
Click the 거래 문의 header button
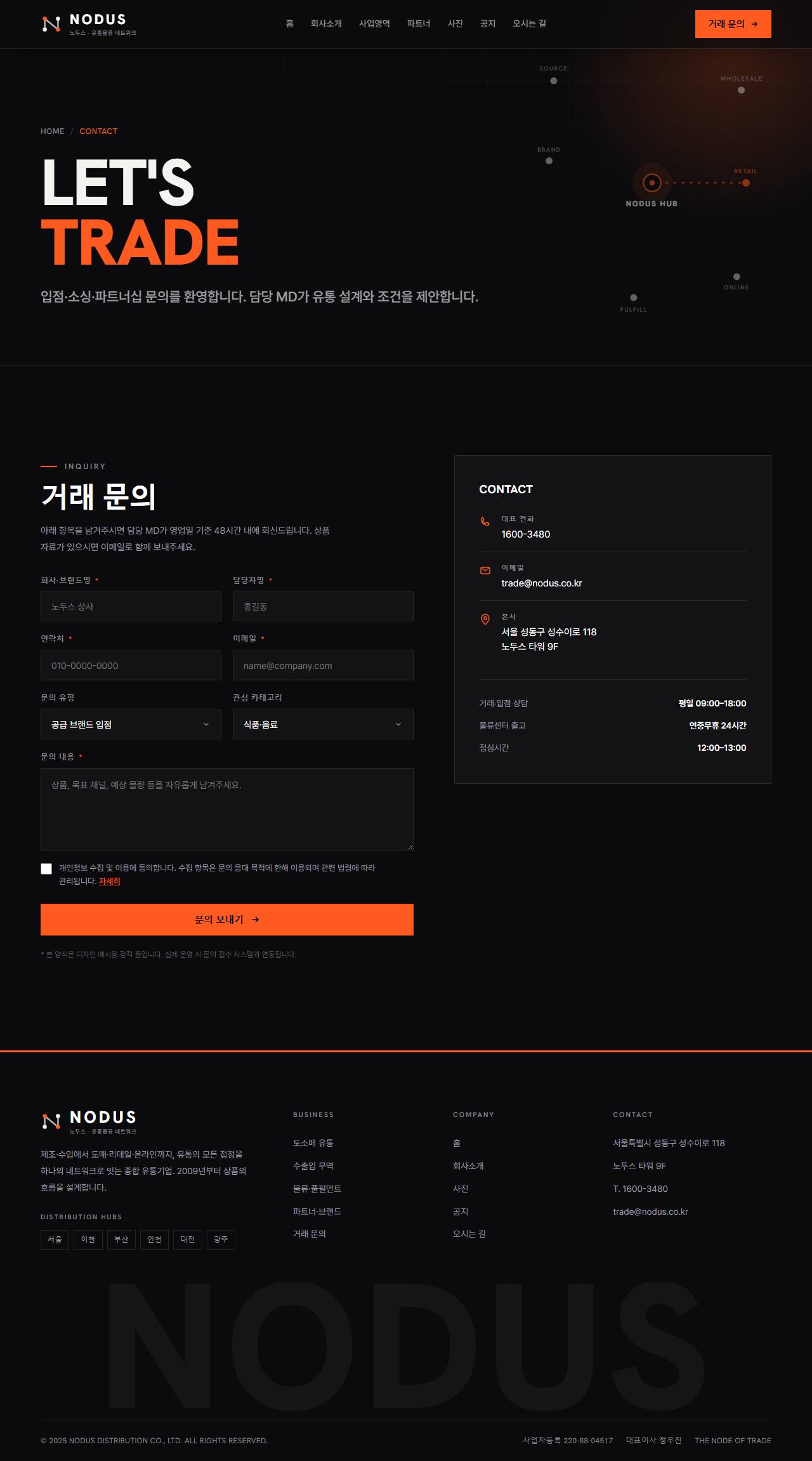(733, 24)
